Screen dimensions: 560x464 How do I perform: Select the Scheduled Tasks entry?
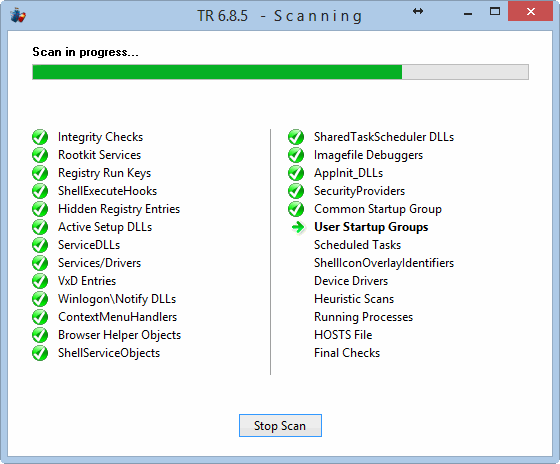tap(358, 245)
